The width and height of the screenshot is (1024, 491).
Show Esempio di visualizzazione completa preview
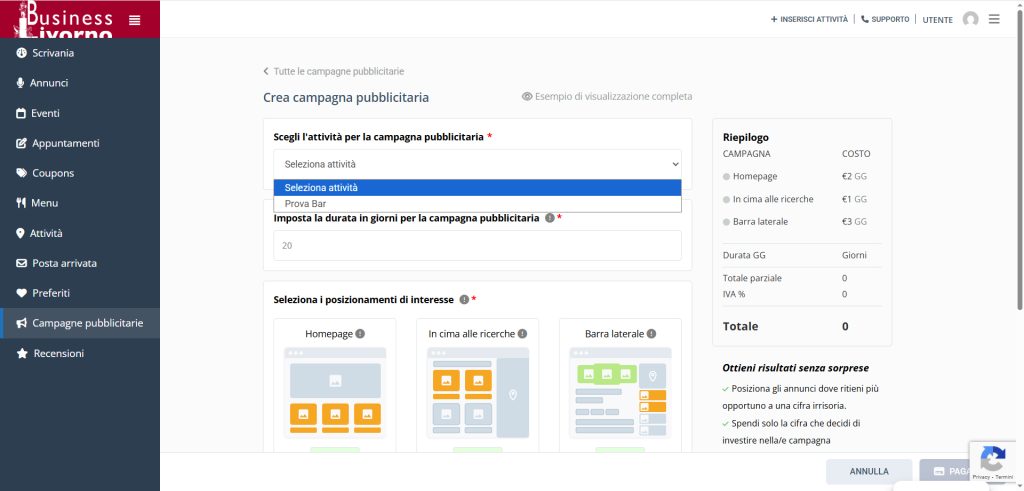tap(606, 97)
